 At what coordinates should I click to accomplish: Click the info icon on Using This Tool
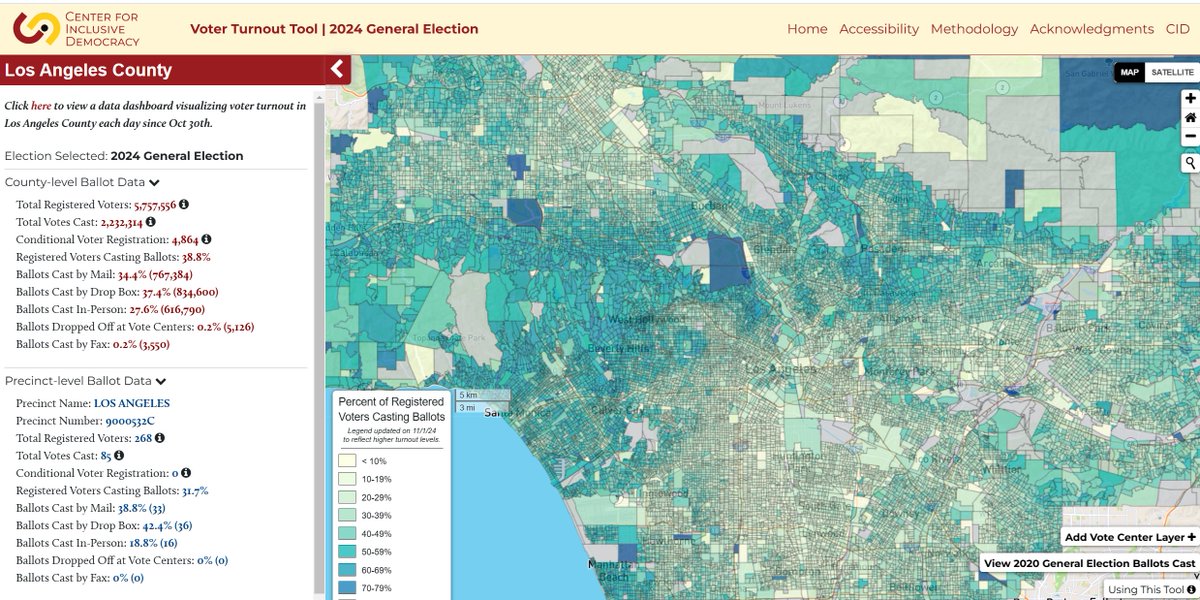[1190, 589]
